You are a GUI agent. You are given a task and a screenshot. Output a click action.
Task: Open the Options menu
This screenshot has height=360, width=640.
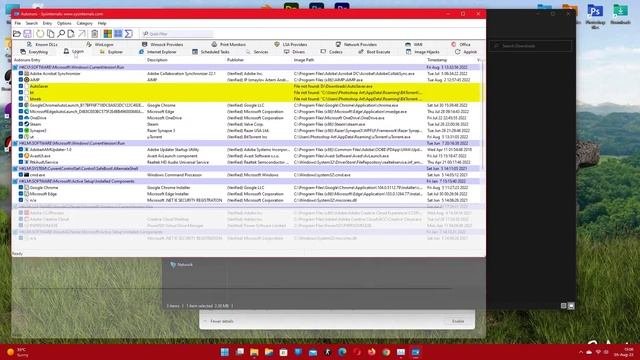coord(64,23)
